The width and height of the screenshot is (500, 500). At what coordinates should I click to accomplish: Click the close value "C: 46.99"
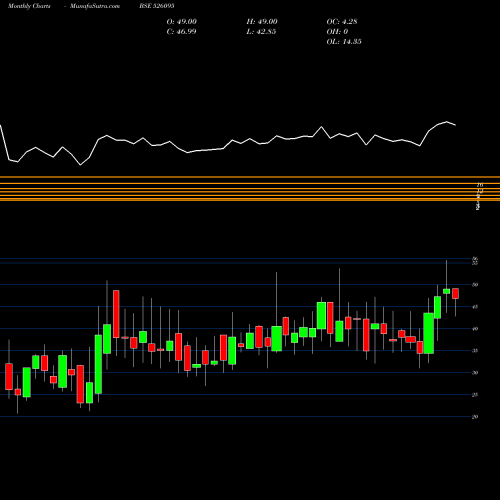[181, 32]
